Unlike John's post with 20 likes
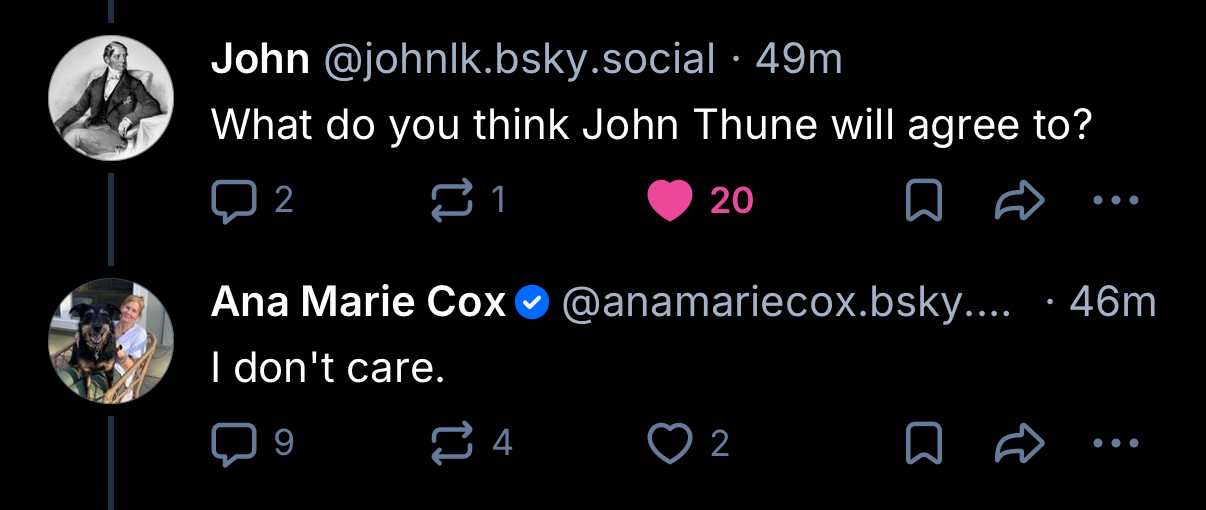 click(669, 201)
